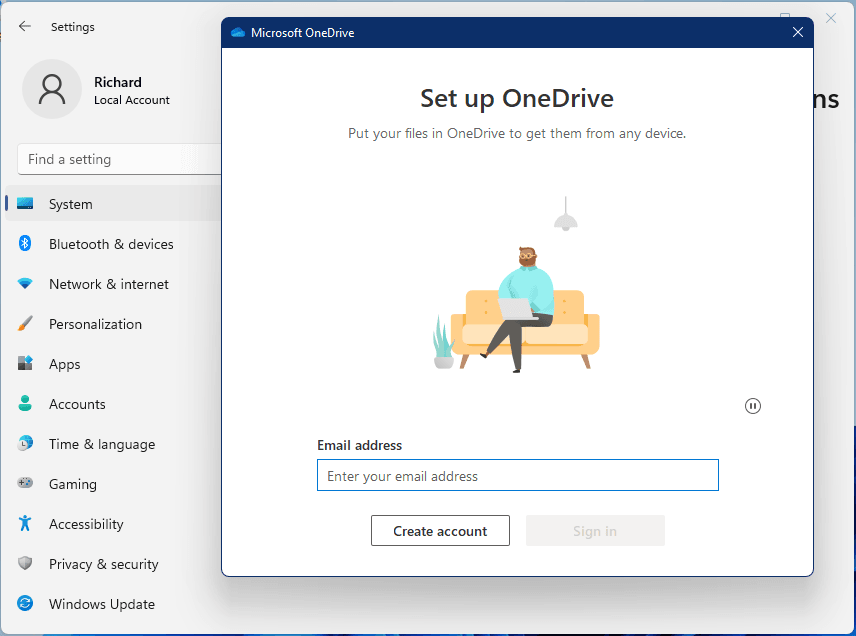Screen dimensions: 856x636
Task: Close the Settings window behind the dialog
Action: tap(831, 19)
